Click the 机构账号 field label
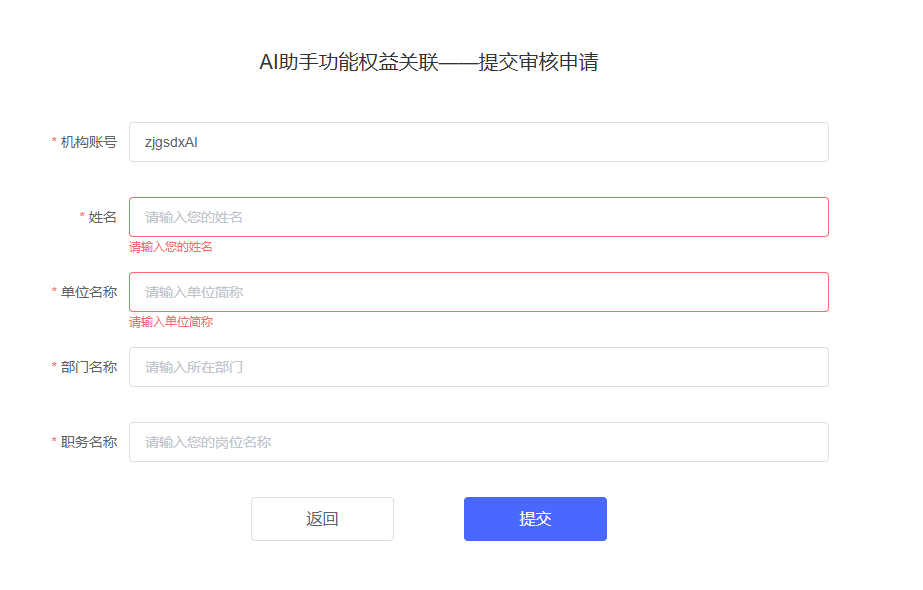Viewport: 923px width, 590px height. 89,142
